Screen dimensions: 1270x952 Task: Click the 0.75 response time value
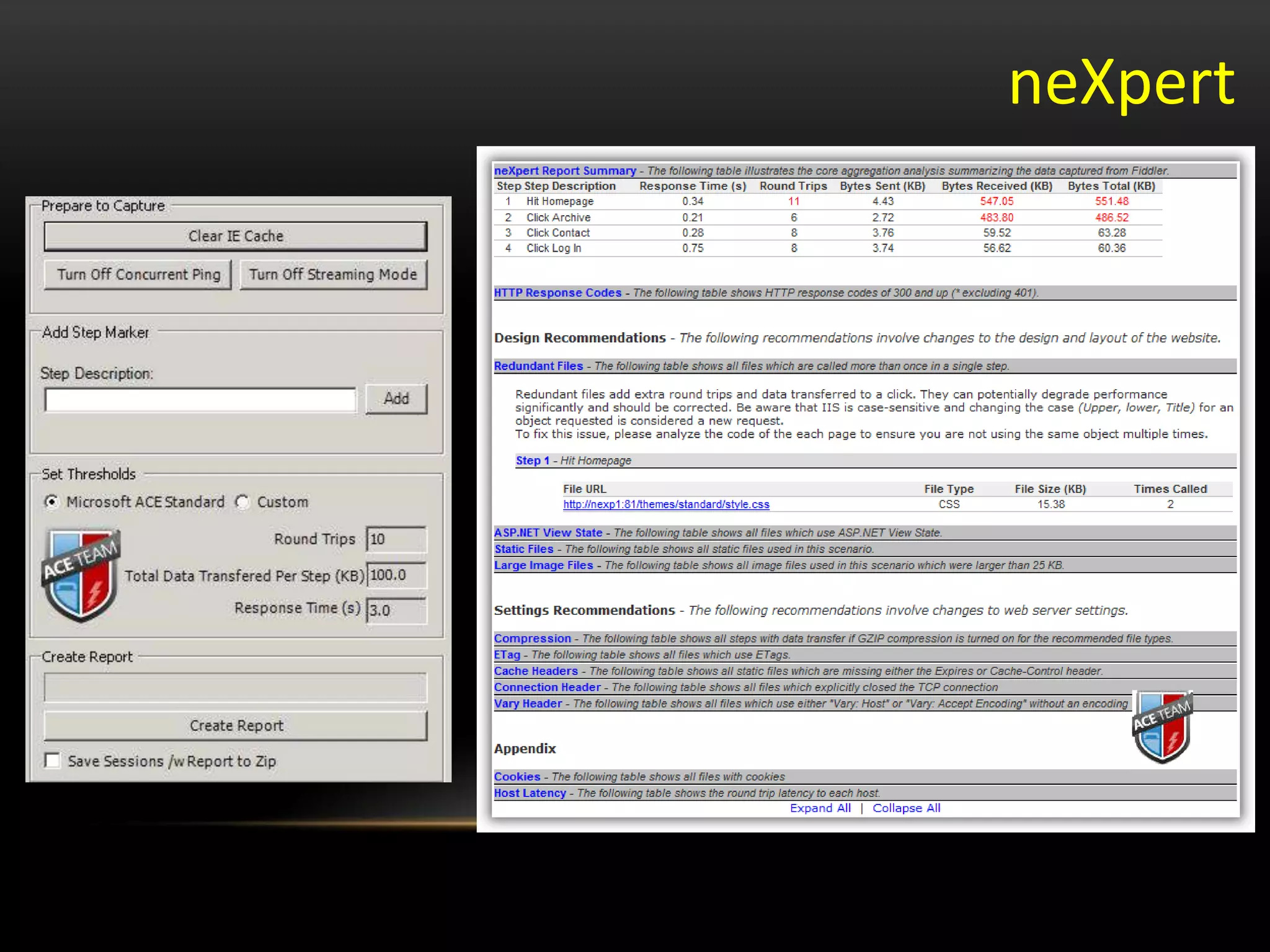click(693, 248)
